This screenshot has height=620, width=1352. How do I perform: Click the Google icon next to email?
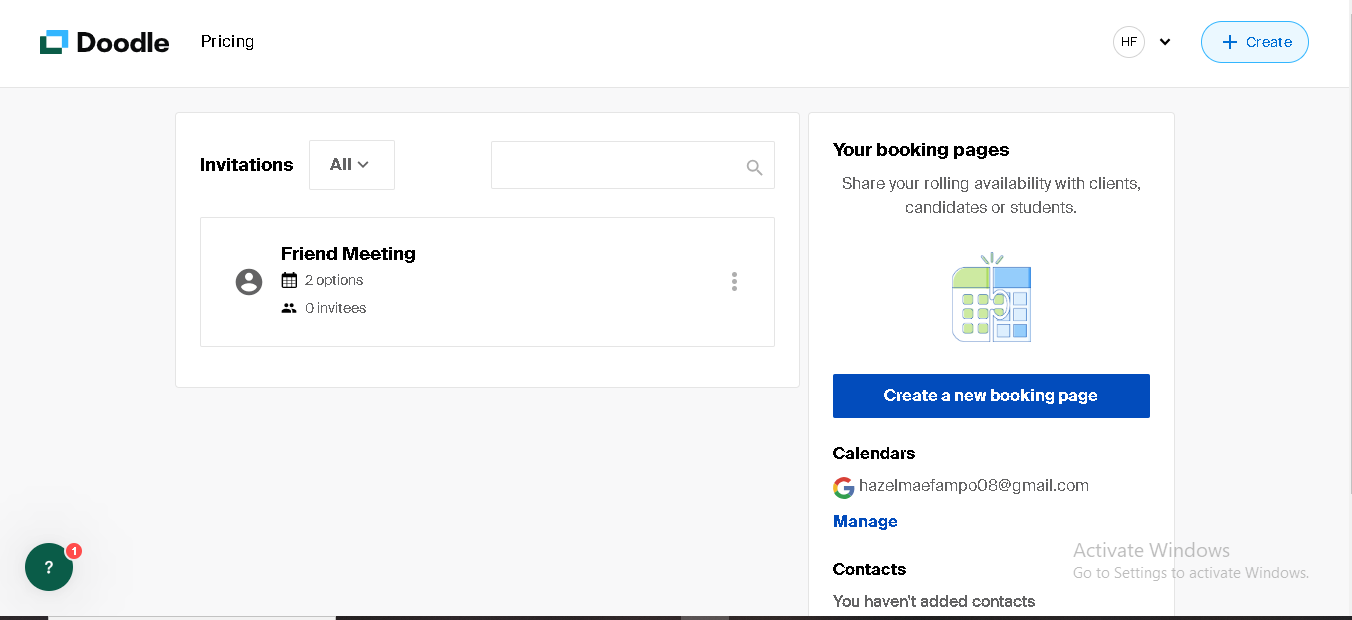844,487
